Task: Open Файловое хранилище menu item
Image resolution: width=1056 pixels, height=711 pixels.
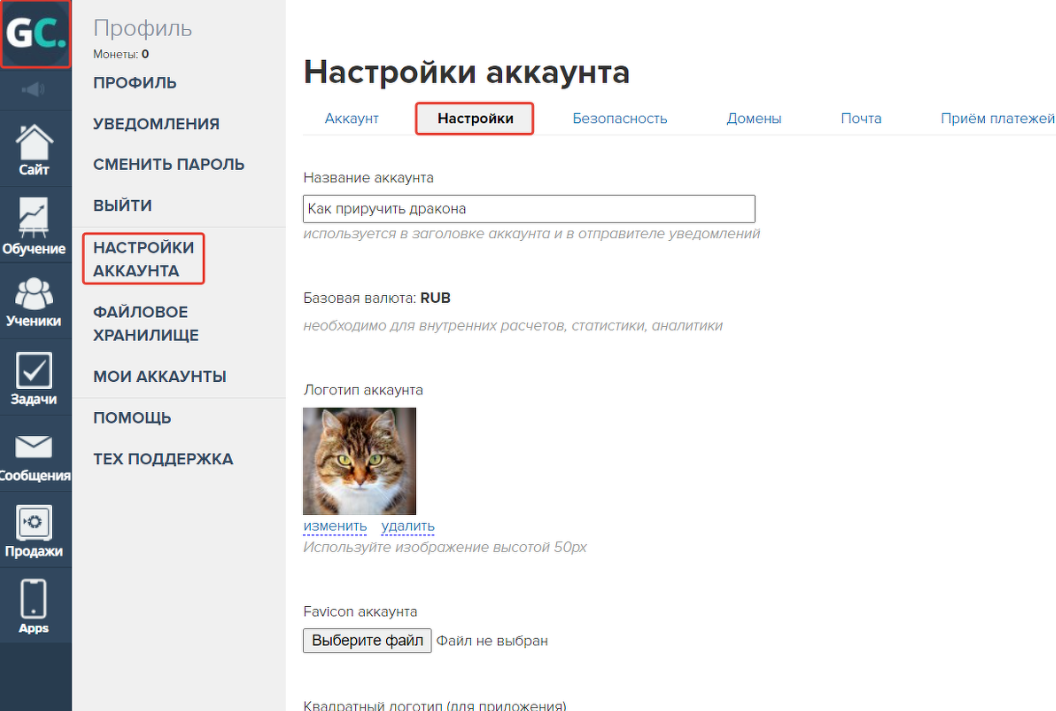Action: (x=146, y=323)
